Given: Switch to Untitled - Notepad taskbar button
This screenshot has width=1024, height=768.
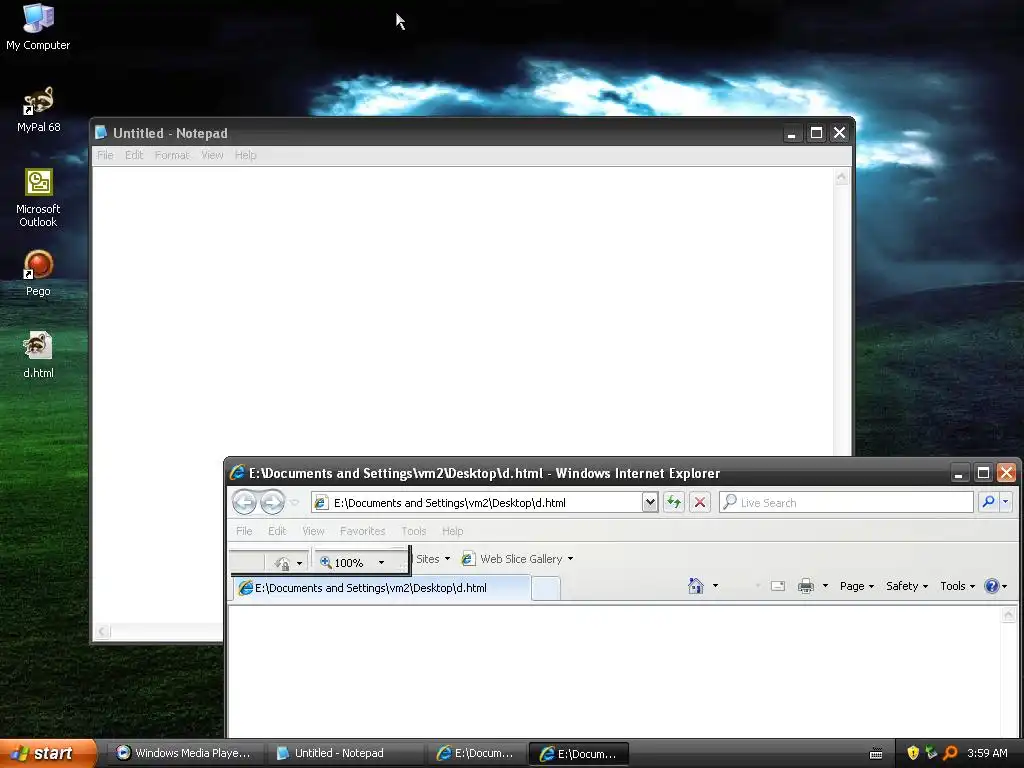Looking at the screenshot, I should 345,753.
